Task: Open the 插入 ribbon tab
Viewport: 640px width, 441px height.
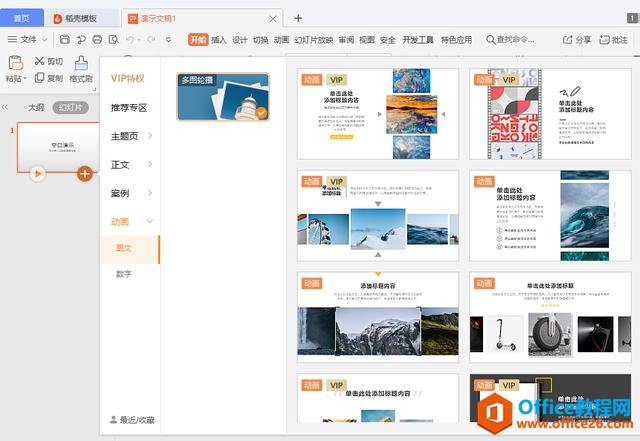Action: point(218,40)
